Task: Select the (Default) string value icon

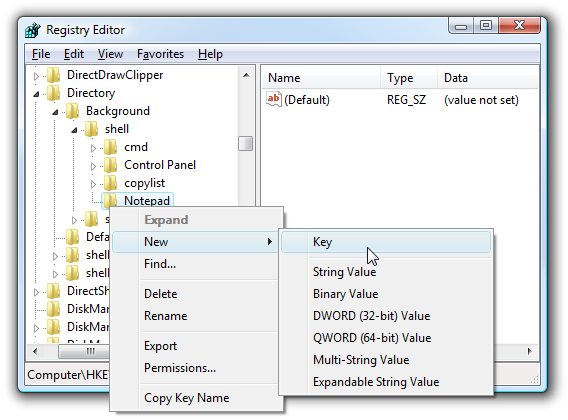Action: (x=274, y=100)
